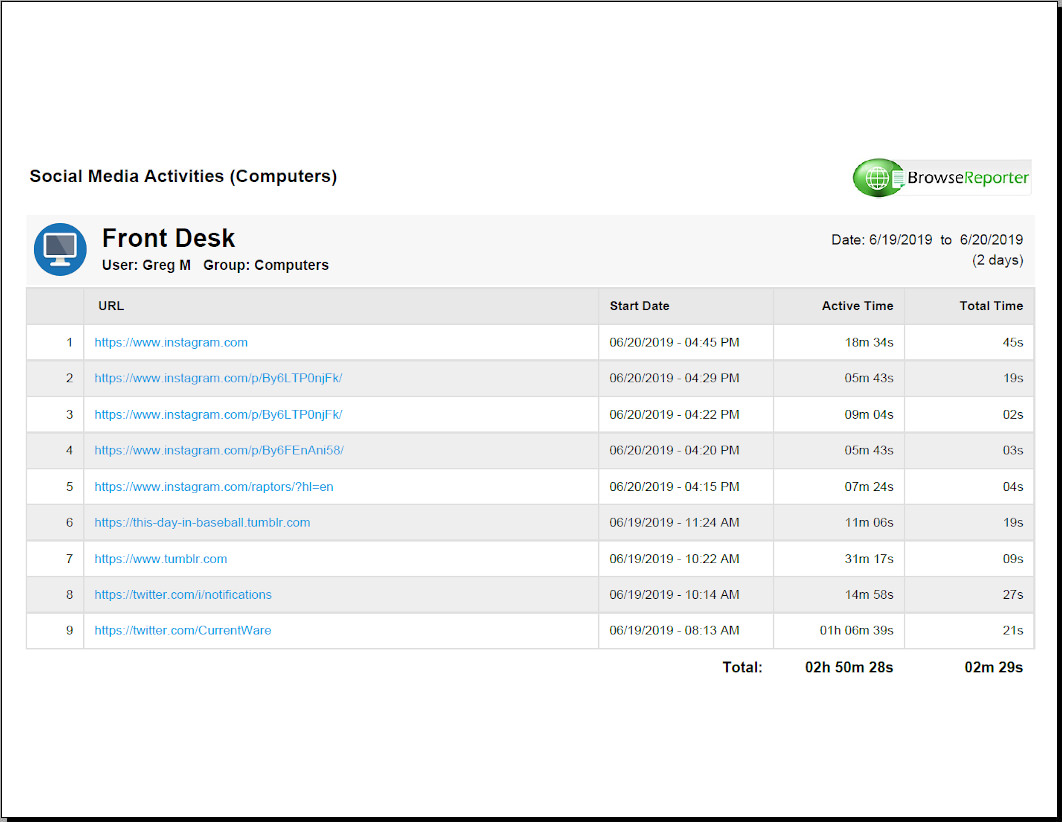Follow the Instagram By6FEnAni58 post link
1062x822 pixels.
pyautogui.click(x=219, y=450)
